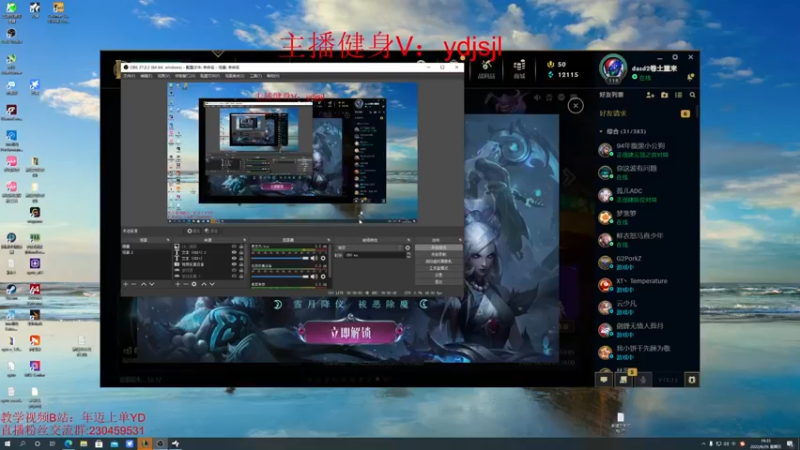Open the transition properties gear in OBS

tap(408, 247)
